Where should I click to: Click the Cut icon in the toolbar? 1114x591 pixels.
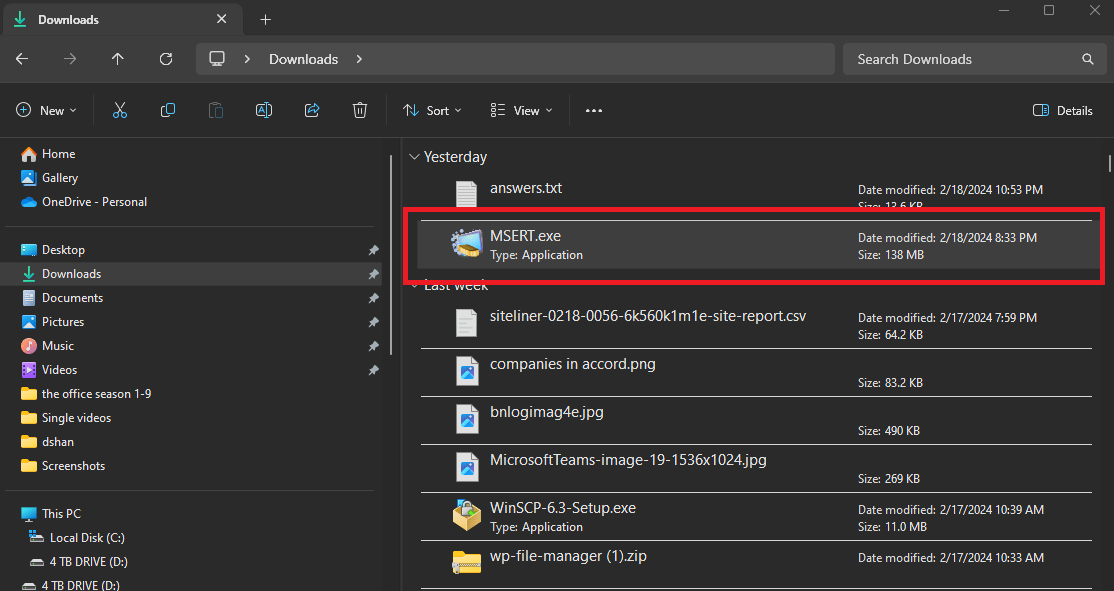(x=119, y=110)
